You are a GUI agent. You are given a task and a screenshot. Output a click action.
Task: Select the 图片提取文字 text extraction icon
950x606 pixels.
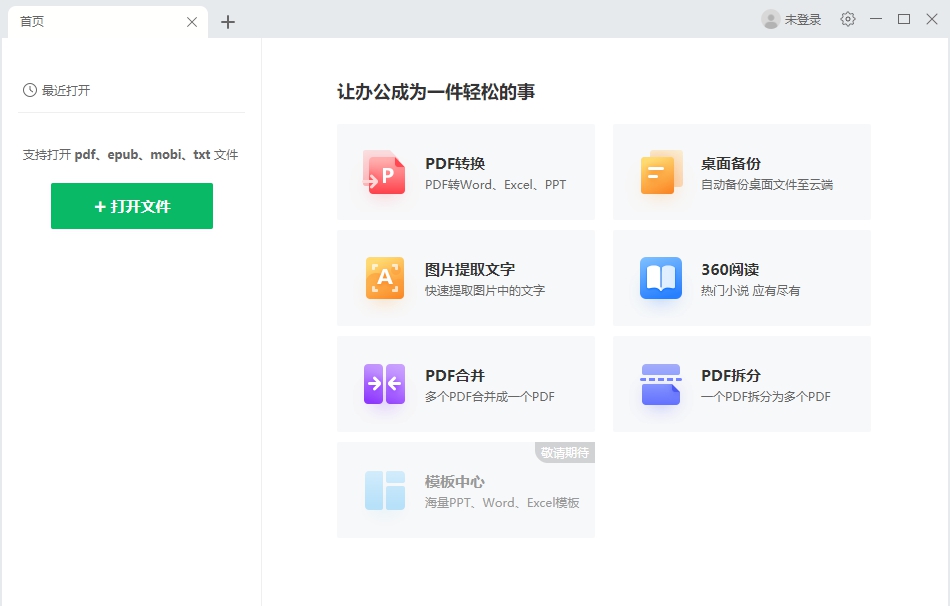tap(384, 277)
